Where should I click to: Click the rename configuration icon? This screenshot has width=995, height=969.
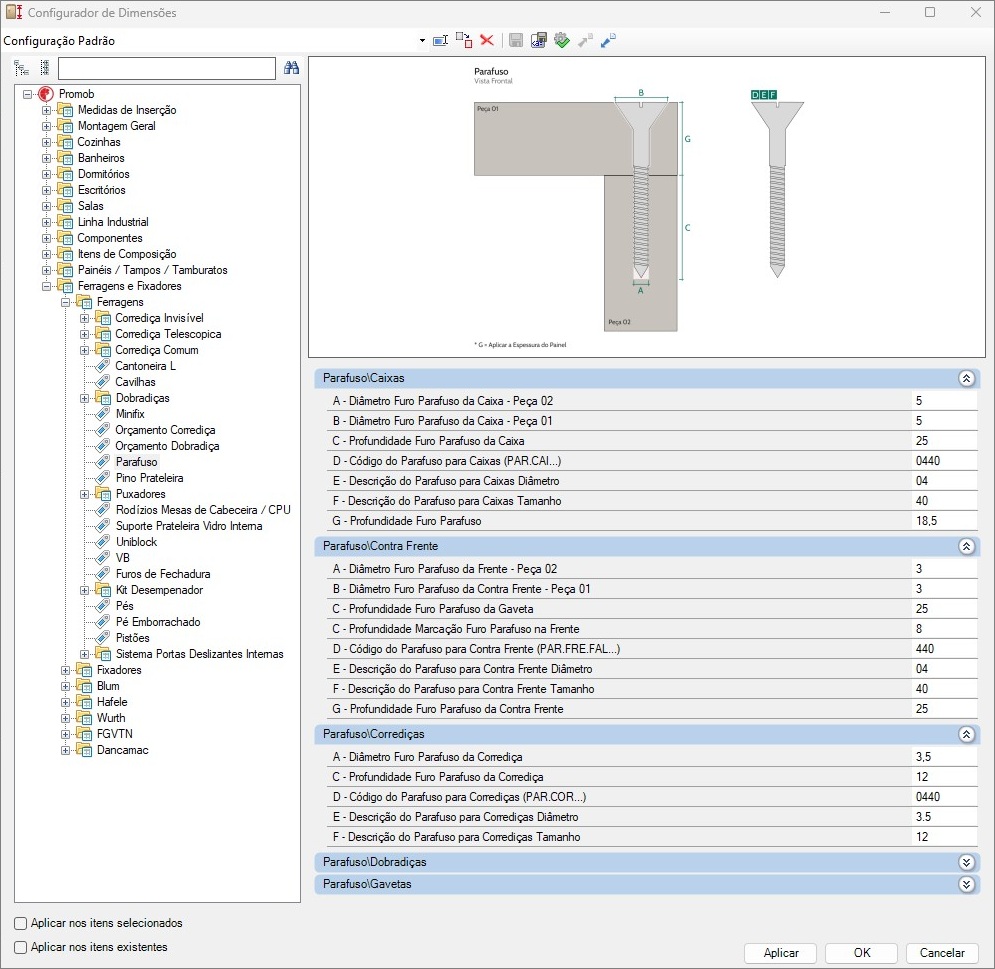pyautogui.click(x=440, y=41)
